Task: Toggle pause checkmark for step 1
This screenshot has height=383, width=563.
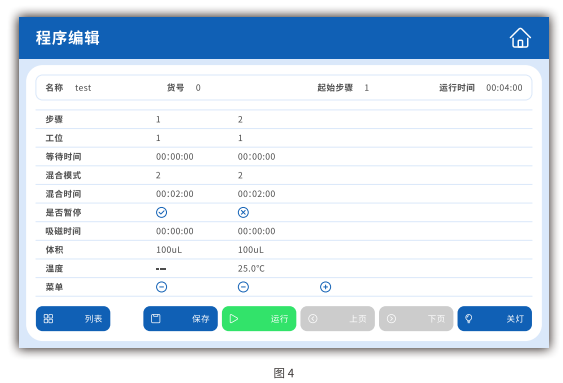Action: (162, 212)
